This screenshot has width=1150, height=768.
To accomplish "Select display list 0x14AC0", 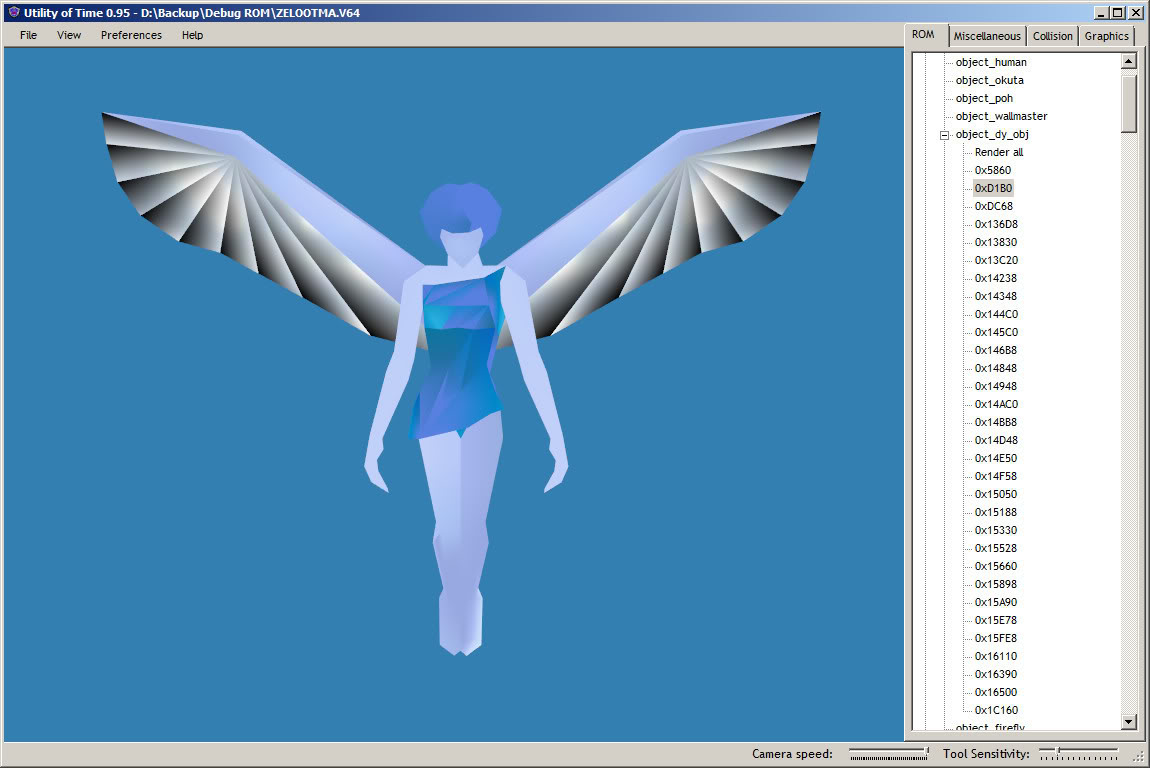I will click(x=996, y=404).
